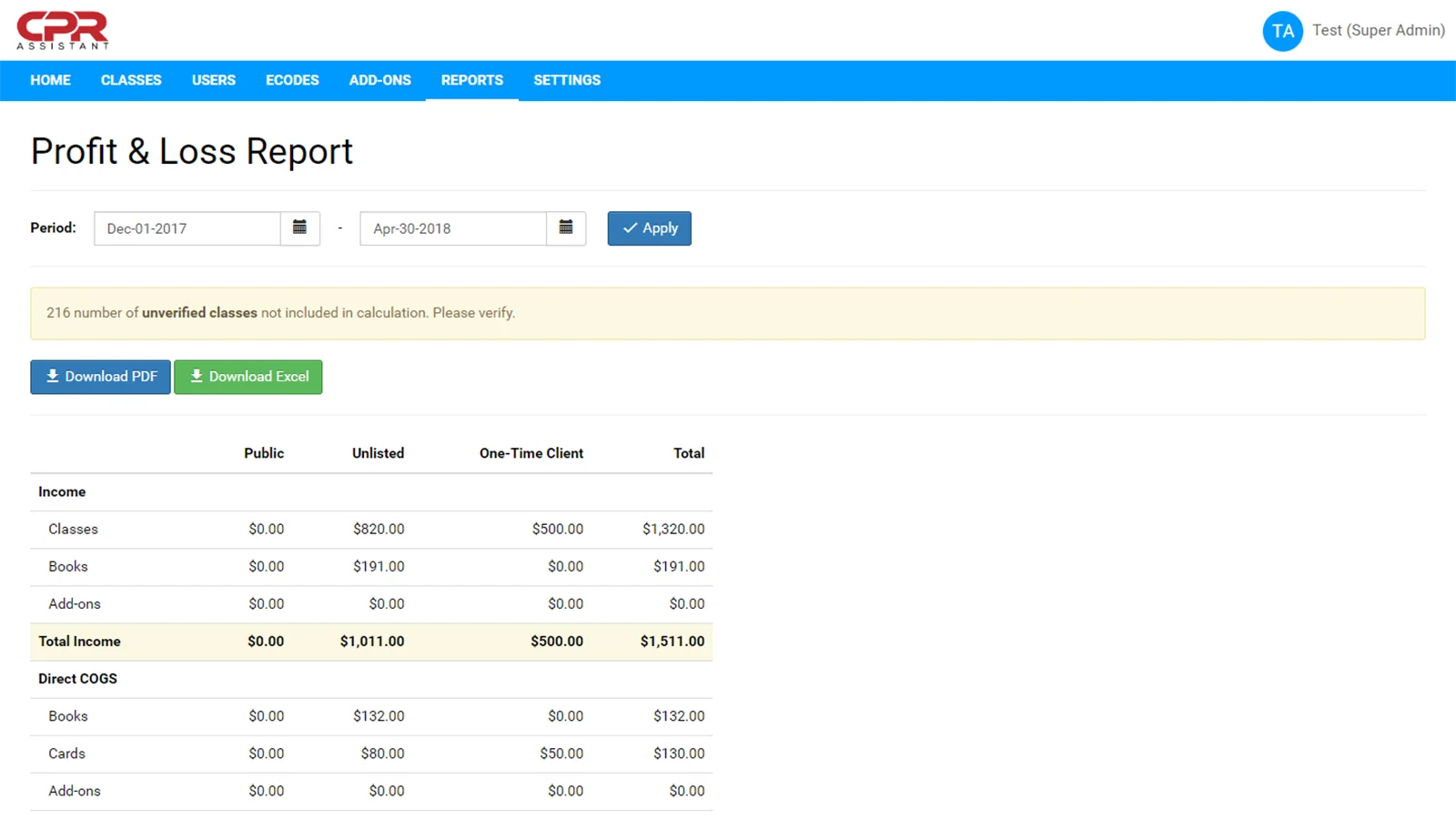This screenshot has height=819, width=1456.
Task: Open the Classes menu
Action: tap(131, 80)
